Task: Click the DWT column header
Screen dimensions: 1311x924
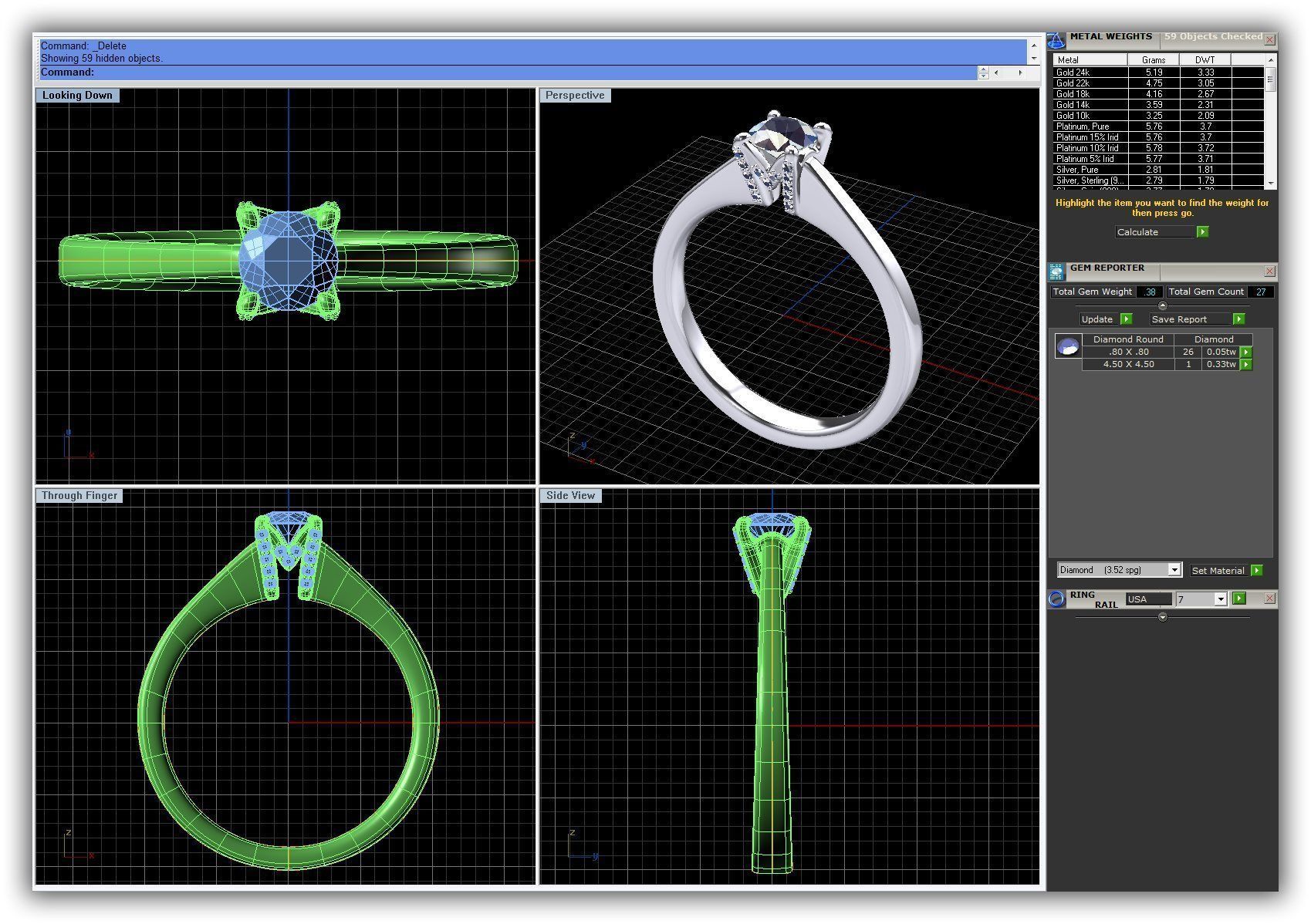Action: click(1205, 60)
